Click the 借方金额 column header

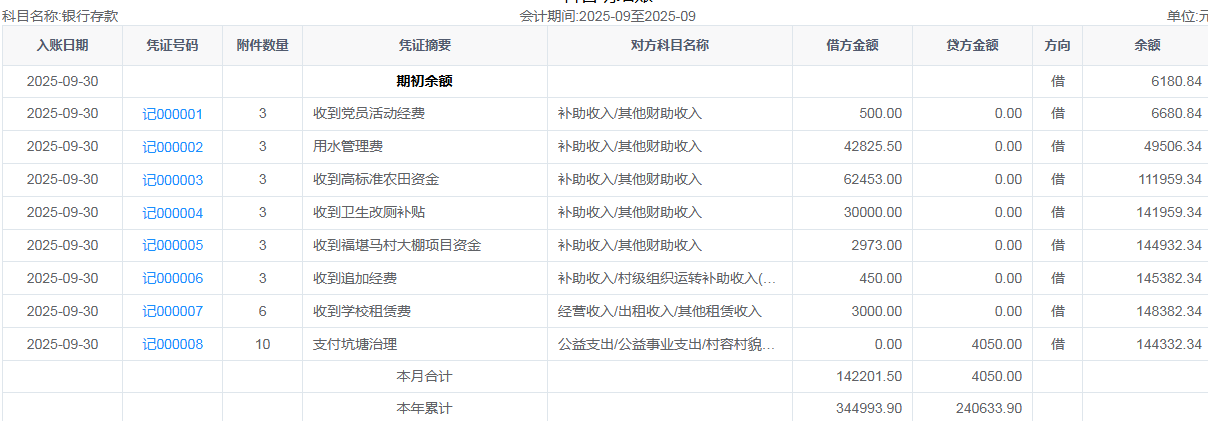click(852, 46)
